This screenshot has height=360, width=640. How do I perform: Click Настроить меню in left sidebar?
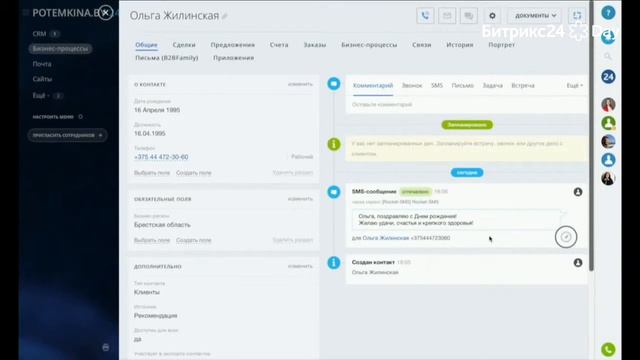pos(53,117)
